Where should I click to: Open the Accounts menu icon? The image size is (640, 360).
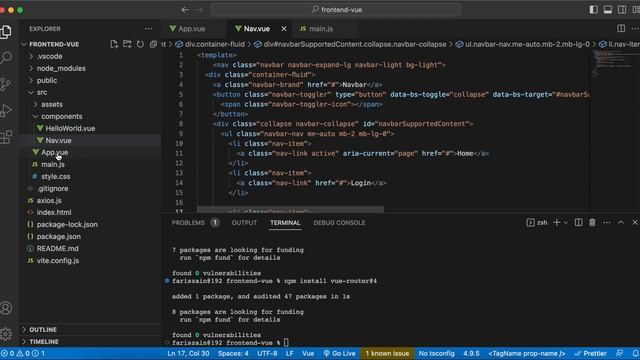(6, 308)
